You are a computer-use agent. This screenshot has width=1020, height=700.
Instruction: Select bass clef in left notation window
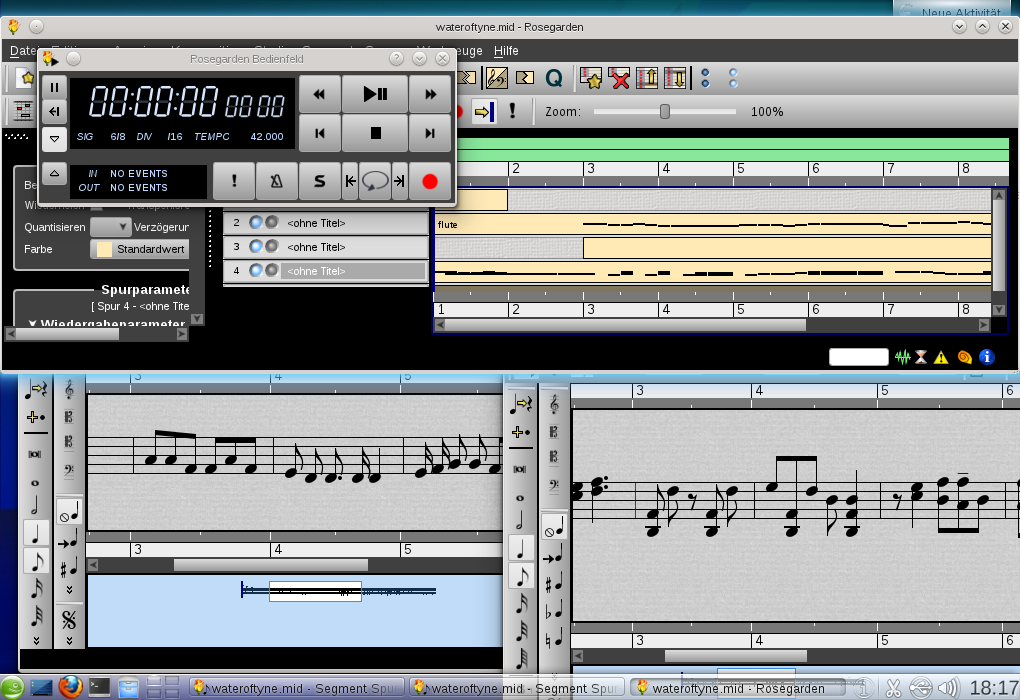coord(69,470)
